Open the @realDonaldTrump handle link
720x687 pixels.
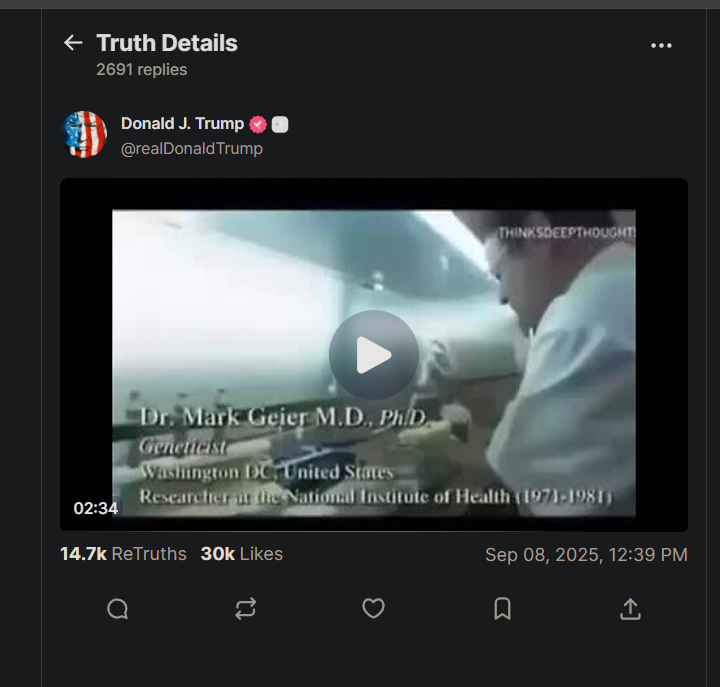pos(191,148)
